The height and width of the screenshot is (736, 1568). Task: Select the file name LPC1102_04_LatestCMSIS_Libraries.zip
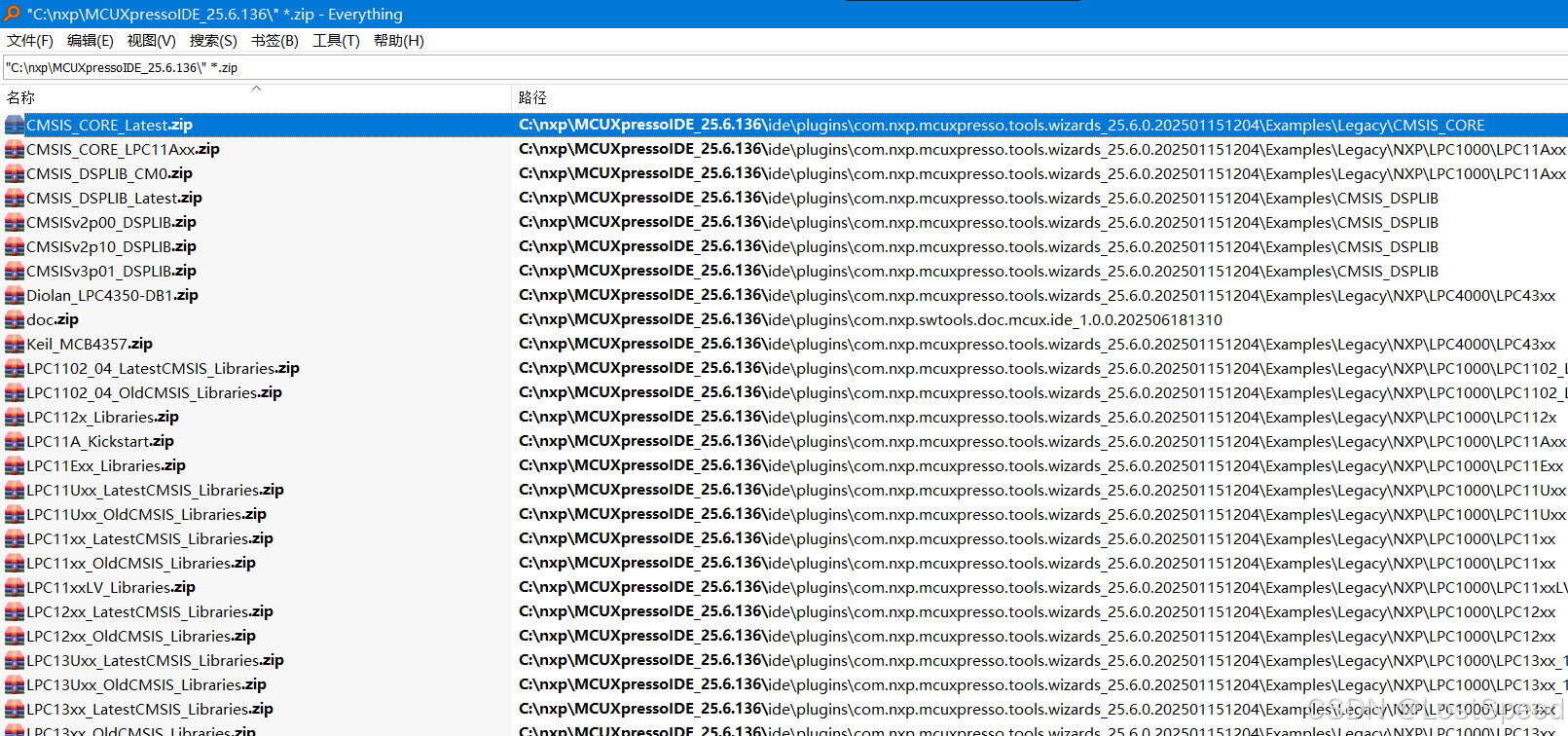pyautogui.click(x=163, y=369)
